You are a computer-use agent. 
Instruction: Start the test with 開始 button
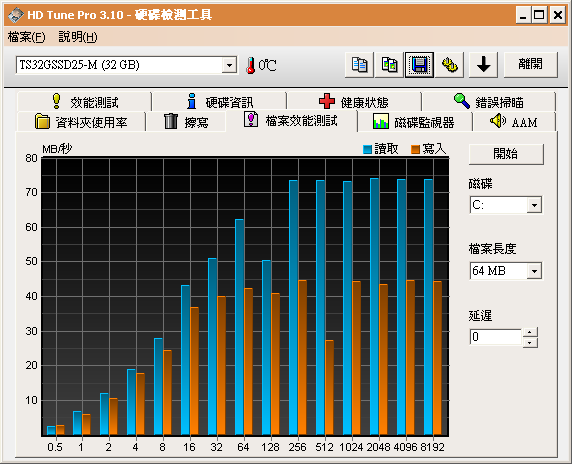click(506, 154)
